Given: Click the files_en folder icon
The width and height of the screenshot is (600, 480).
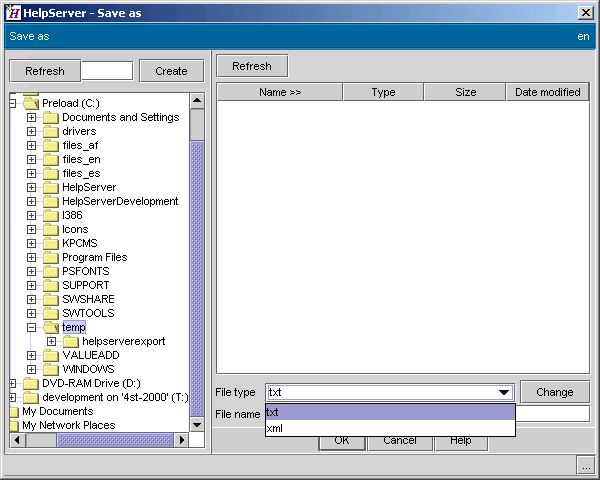Looking at the screenshot, I should (x=51, y=160).
